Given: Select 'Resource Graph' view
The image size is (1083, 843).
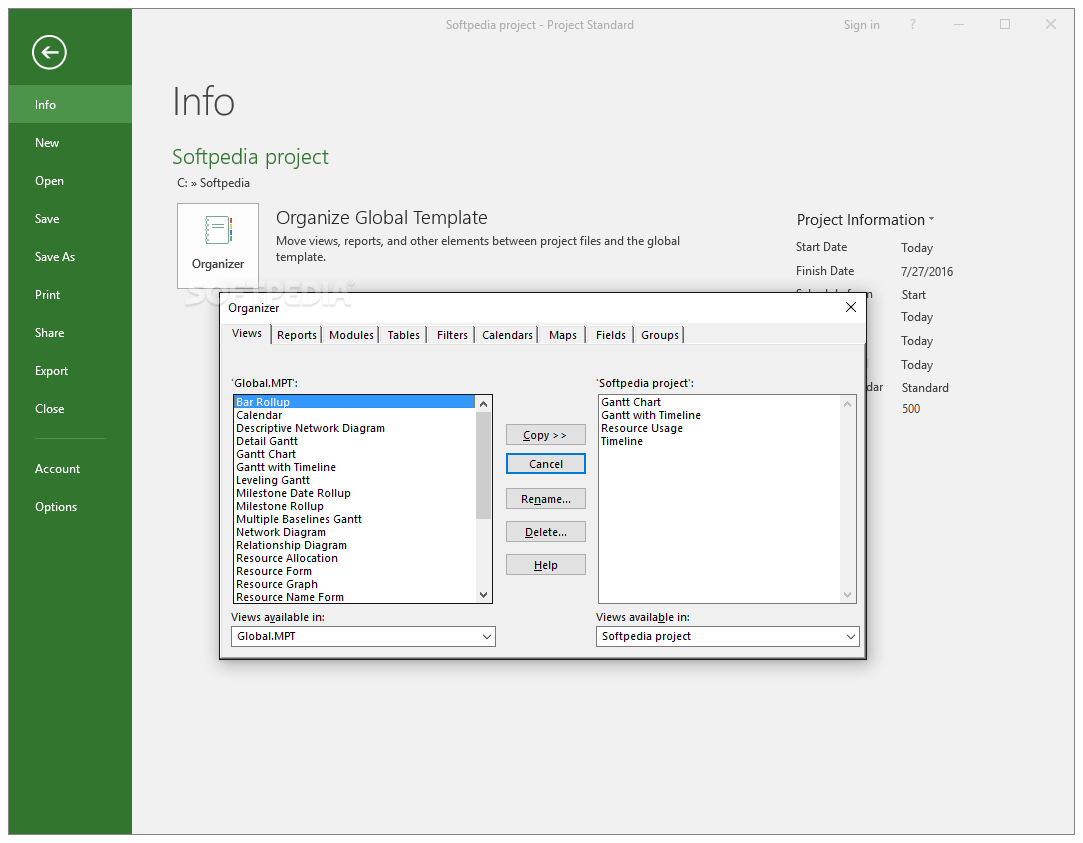Looking at the screenshot, I should click(354, 584).
